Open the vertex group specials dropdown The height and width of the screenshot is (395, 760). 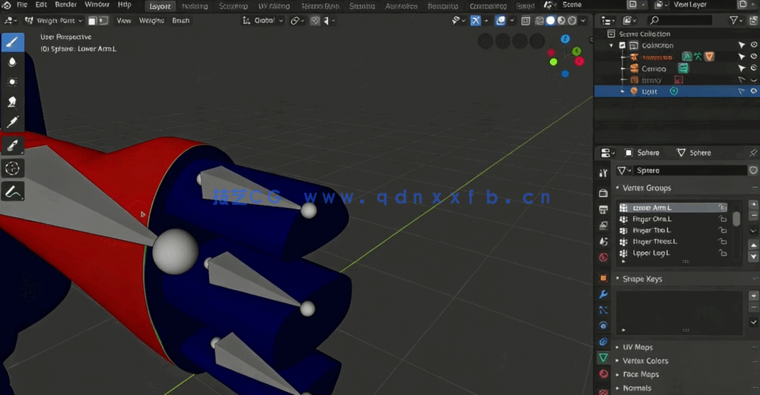point(754,231)
